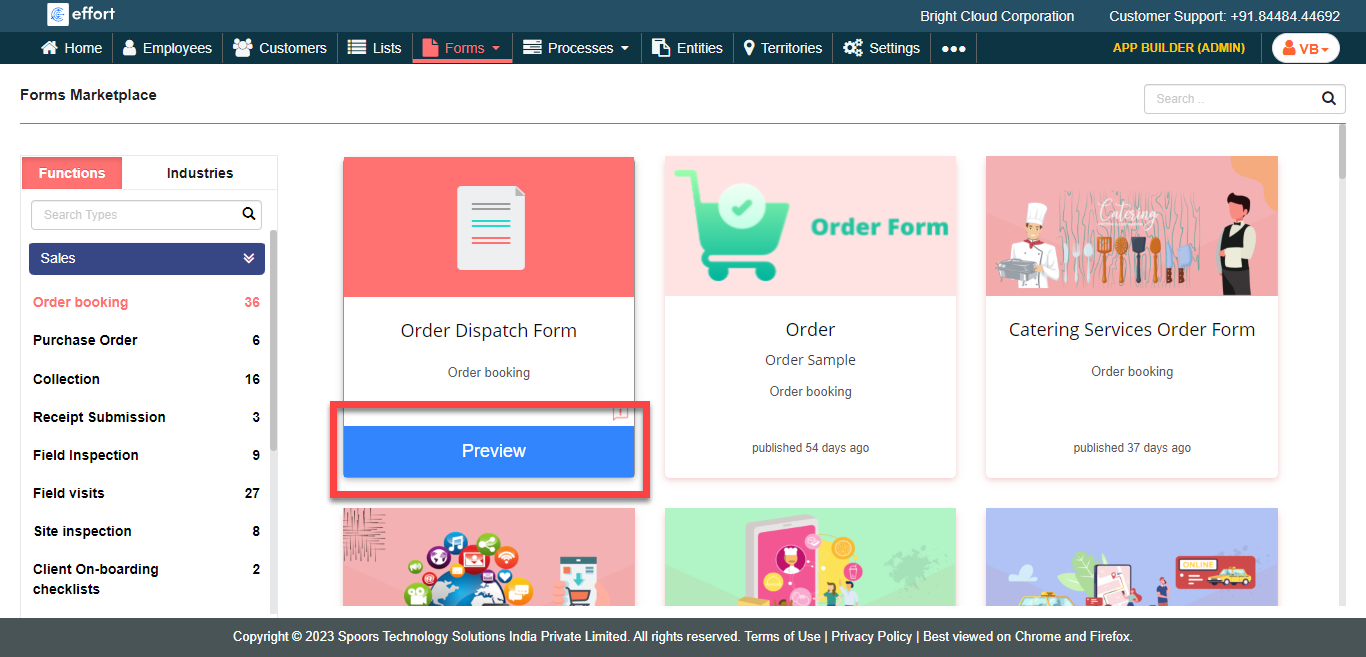Select the Functions tab
This screenshot has width=1366, height=657.
[x=72, y=173]
